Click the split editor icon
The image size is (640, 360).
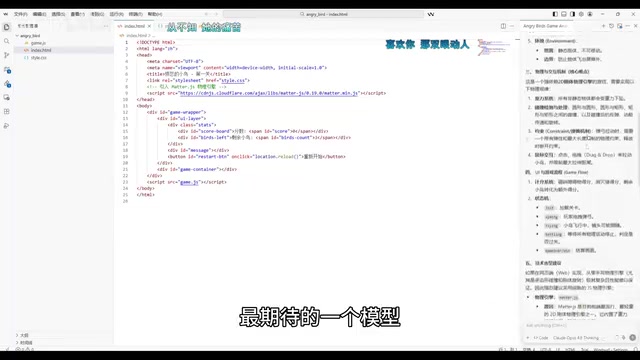[503, 26]
